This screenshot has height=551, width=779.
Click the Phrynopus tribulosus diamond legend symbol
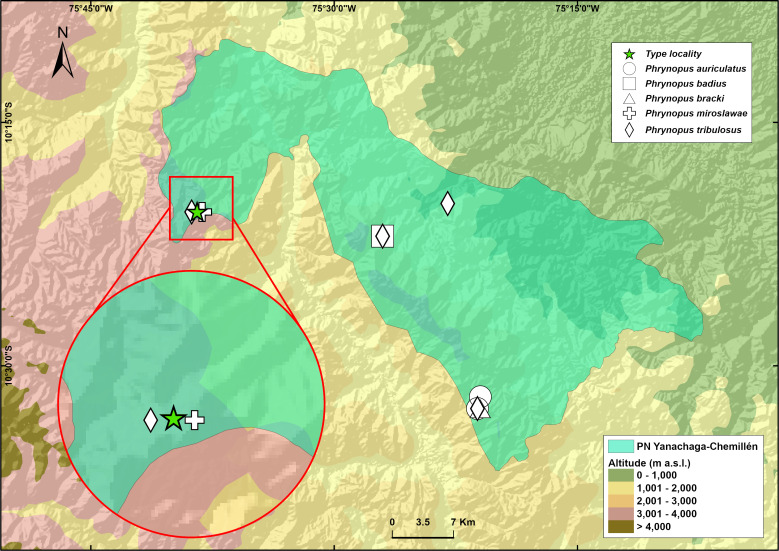click(629, 130)
